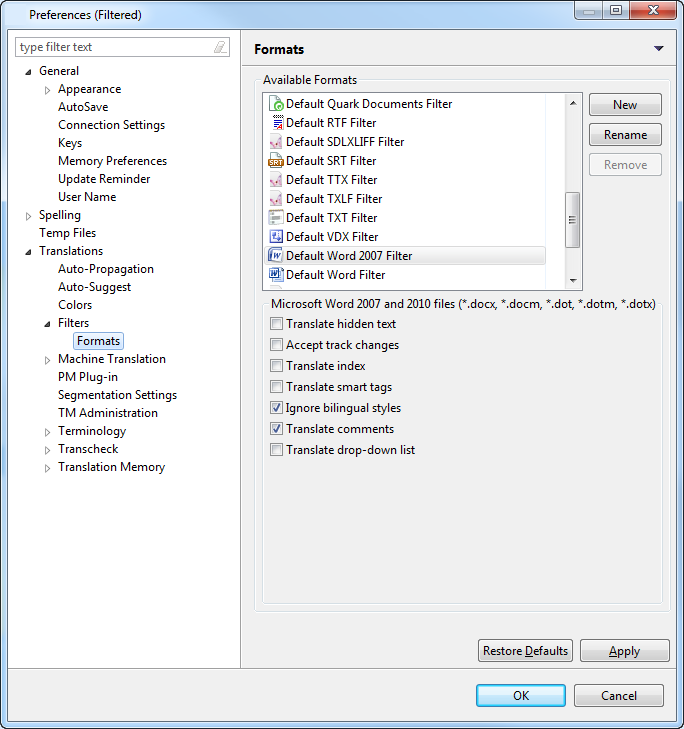The width and height of the screenshot is (684, 729).
Task: Click the Default TTX Filter icon
Action: pyautogui.click(x=276, y=180)
